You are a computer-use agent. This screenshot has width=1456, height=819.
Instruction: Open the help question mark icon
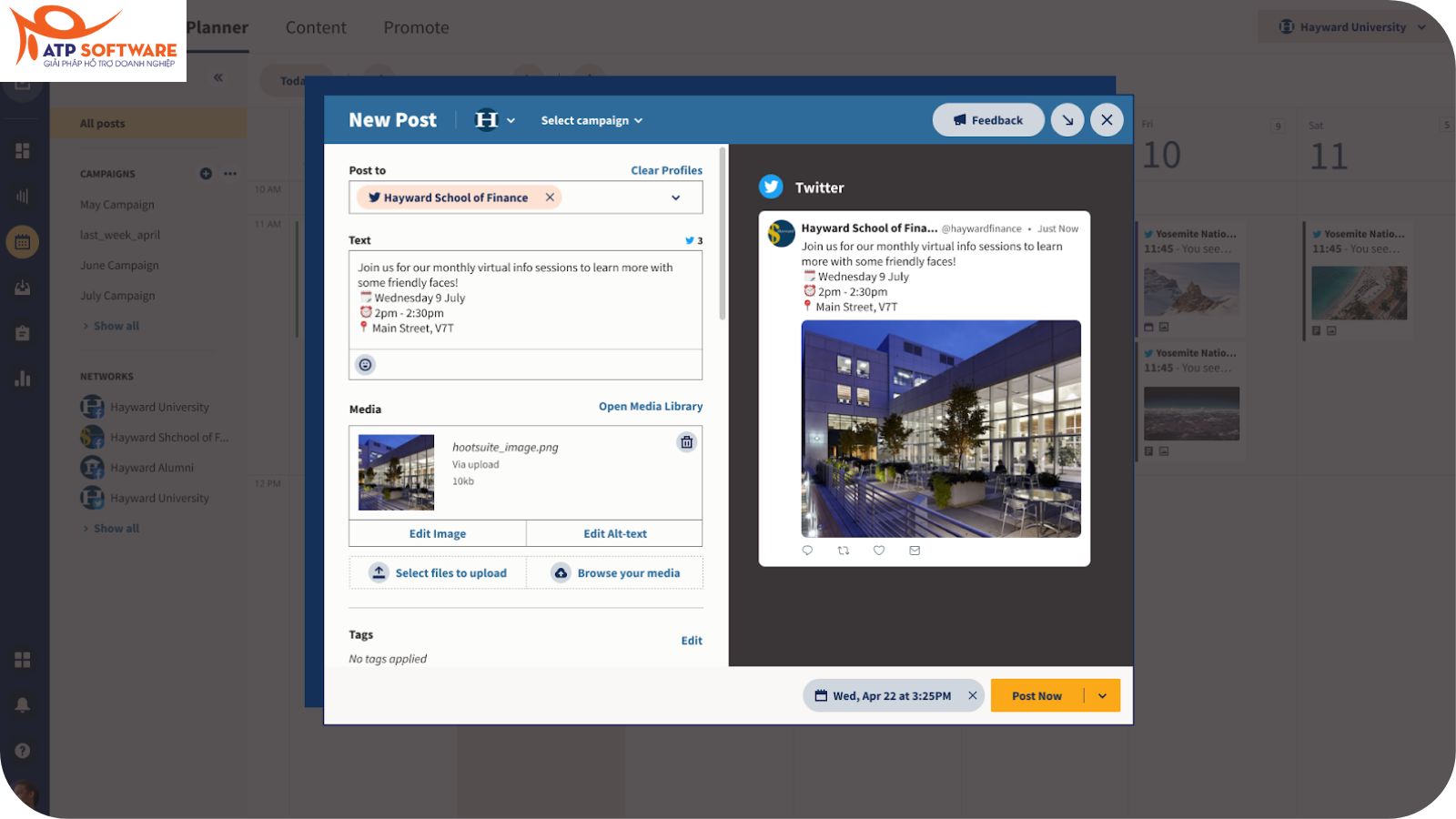click(x=23, y=751)
